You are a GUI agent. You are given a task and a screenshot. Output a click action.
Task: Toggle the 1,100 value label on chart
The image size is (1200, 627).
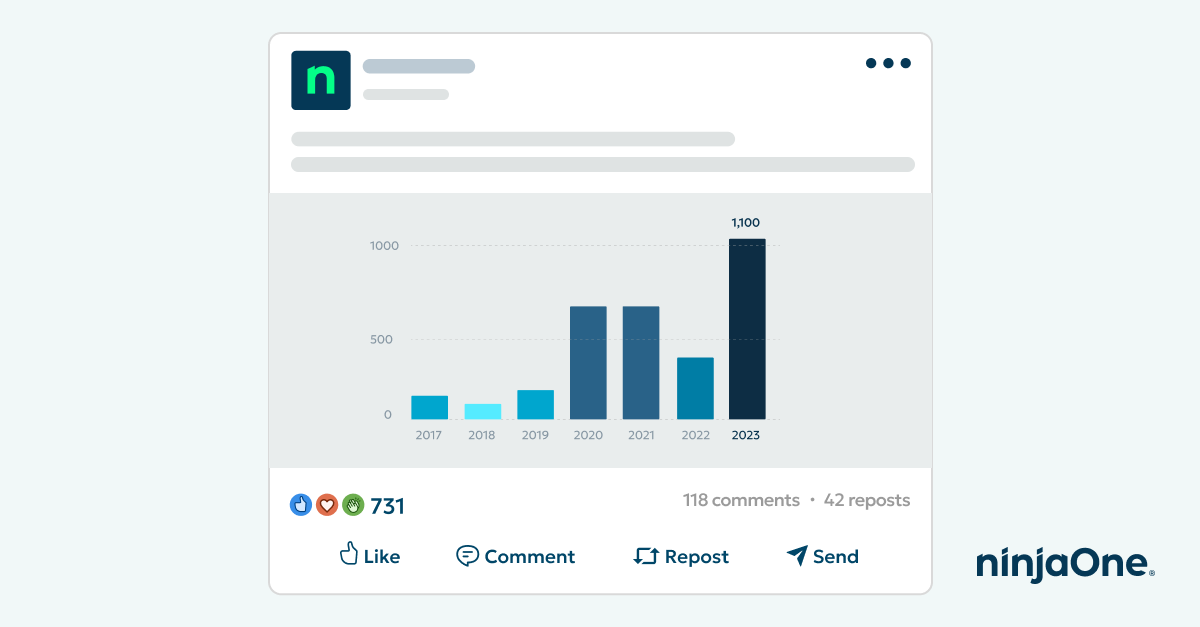click(x=745, y=222)
